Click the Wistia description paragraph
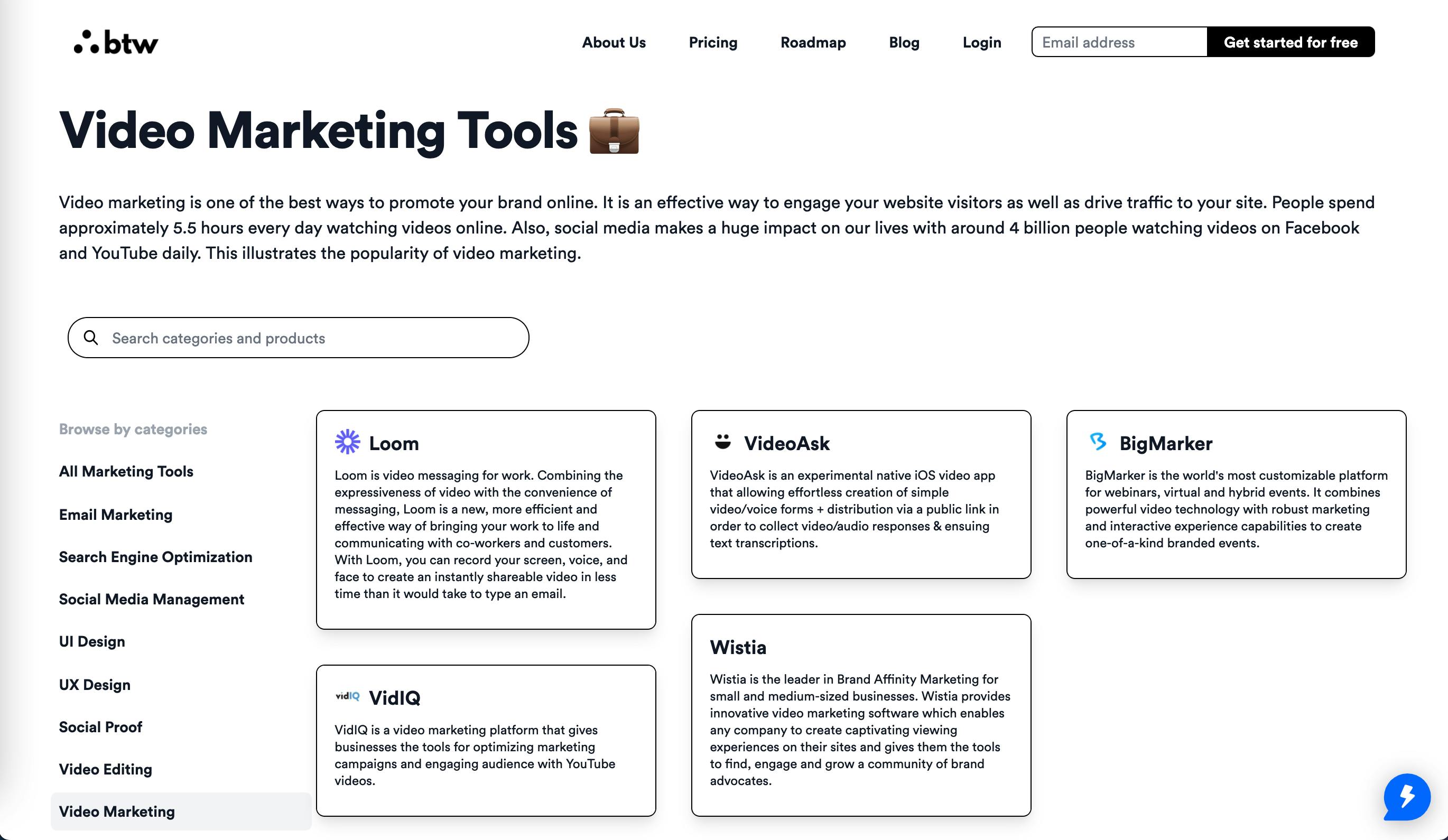This screenshot has width=1448, height=840. click(x=860, y=730)
